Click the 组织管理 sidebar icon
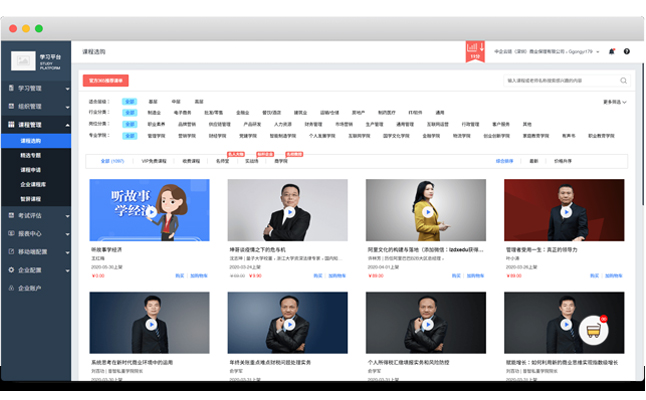The image size is (646, 400). point(11,106)
